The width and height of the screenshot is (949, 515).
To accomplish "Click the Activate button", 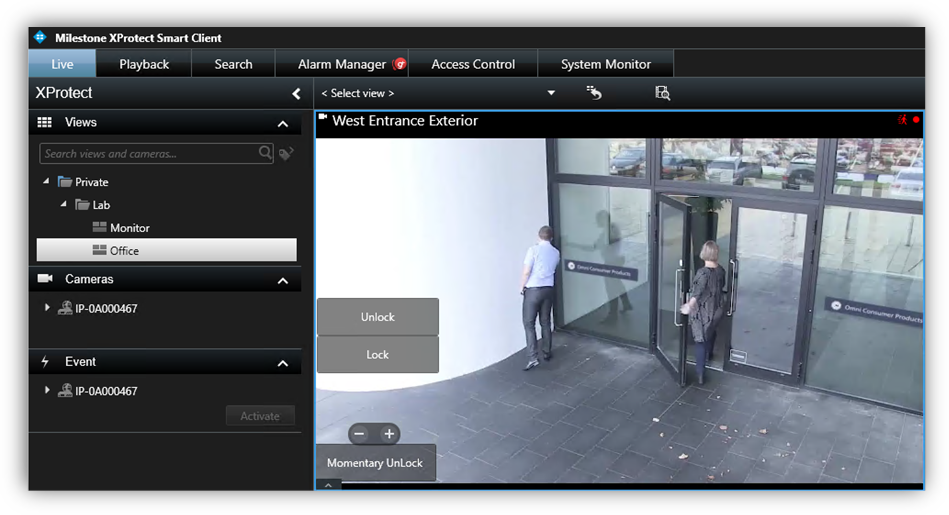I will pyautogui.click(x=260, y=416).
